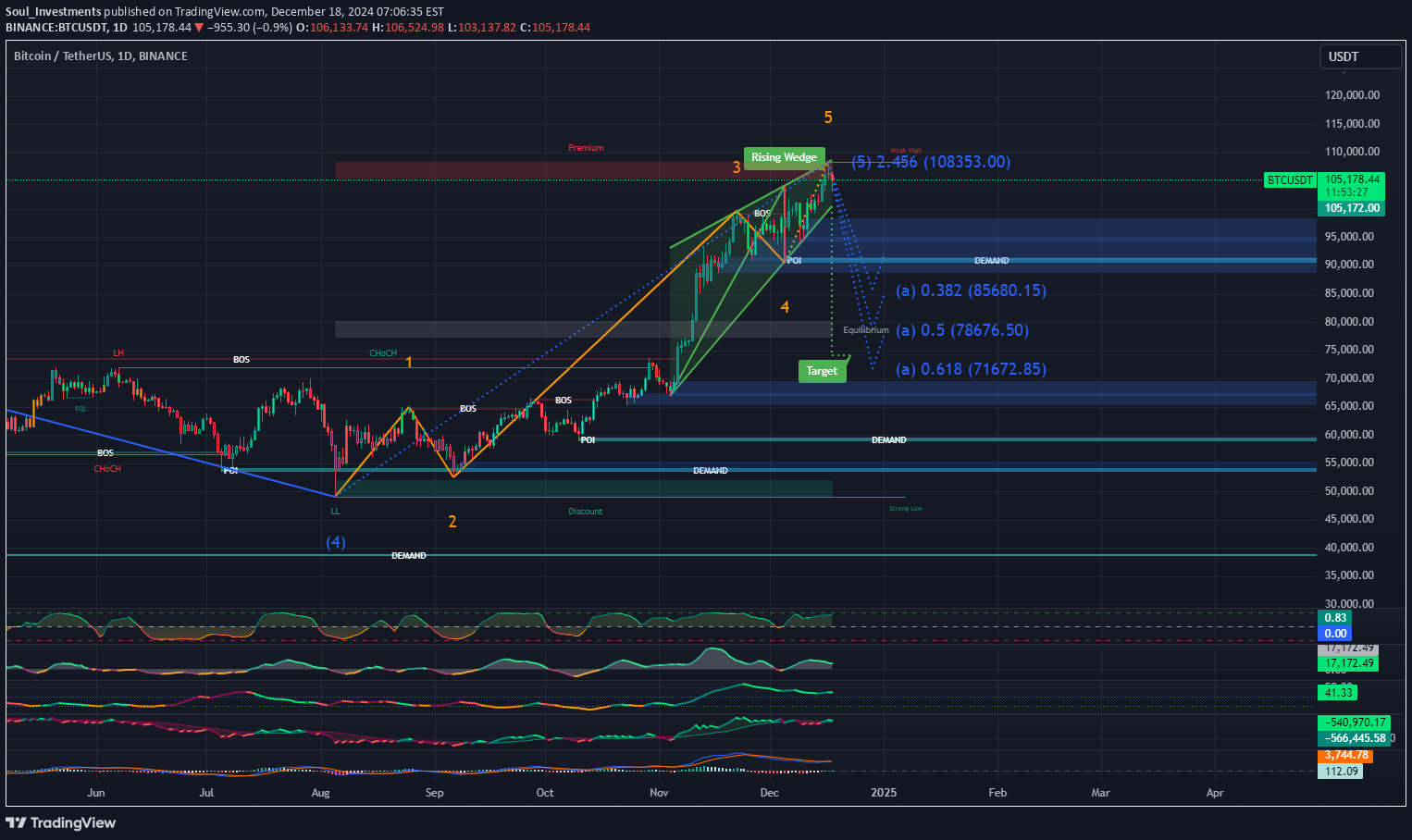Viewport: 1412px width, 840px height.
Task: Click the orange wave 3 label
Action: pyautogui.click(x=737, y=167)
